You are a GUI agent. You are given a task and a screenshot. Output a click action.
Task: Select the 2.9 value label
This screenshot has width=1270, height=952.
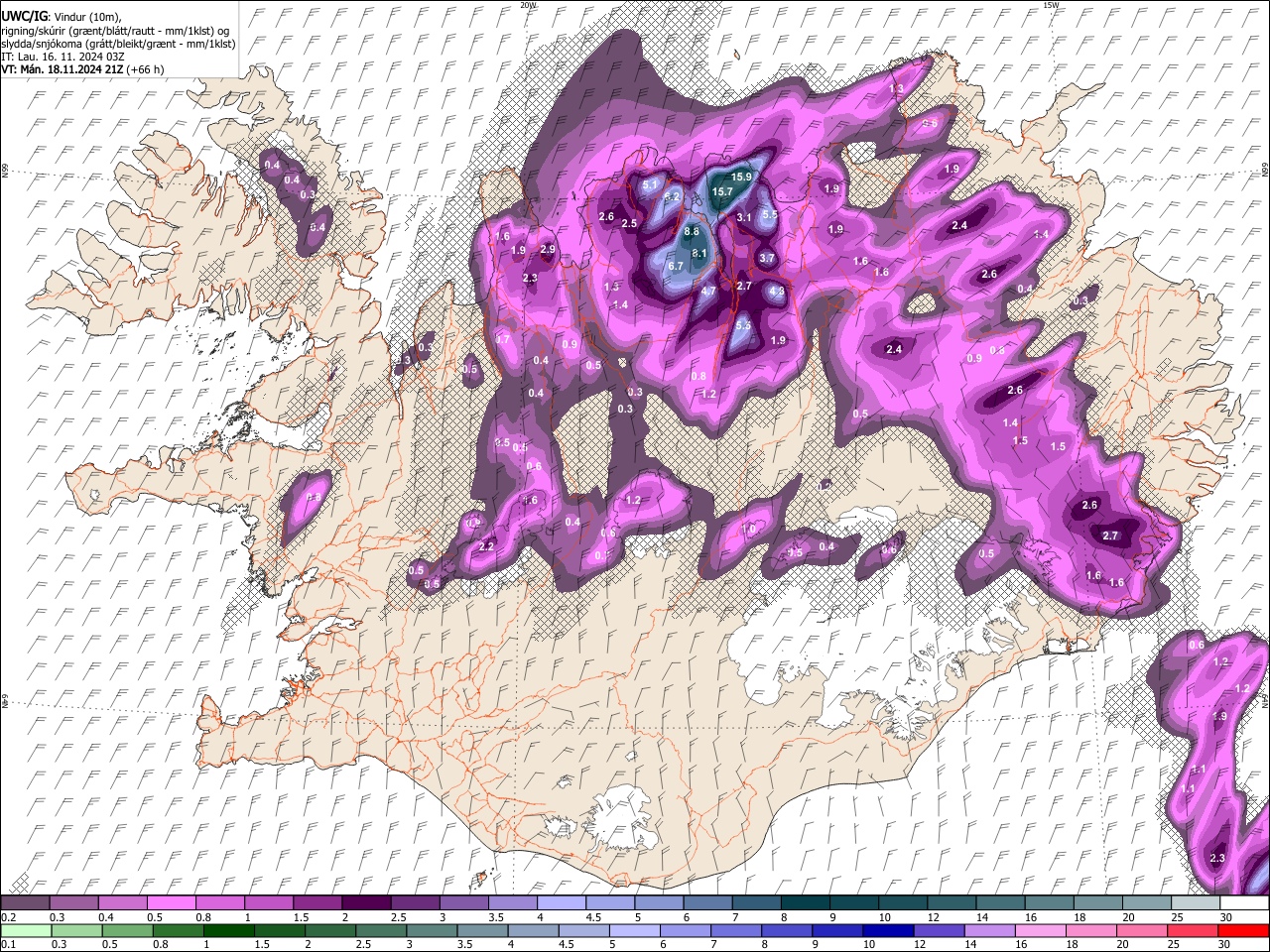[x=548, y=250]
